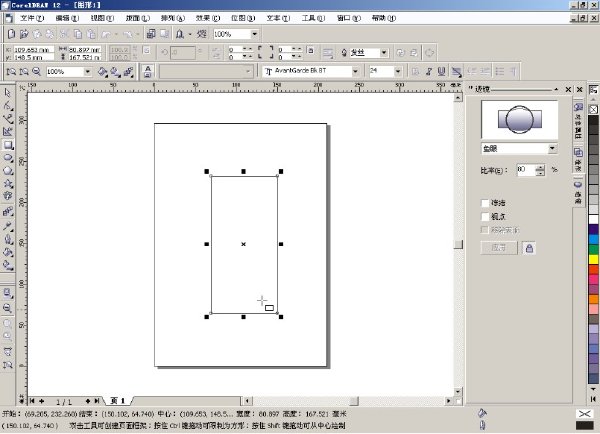This screenshot has width=600, height=434.
Task: Open the 视图 (View) menu
Action: [x=102, y=18]
